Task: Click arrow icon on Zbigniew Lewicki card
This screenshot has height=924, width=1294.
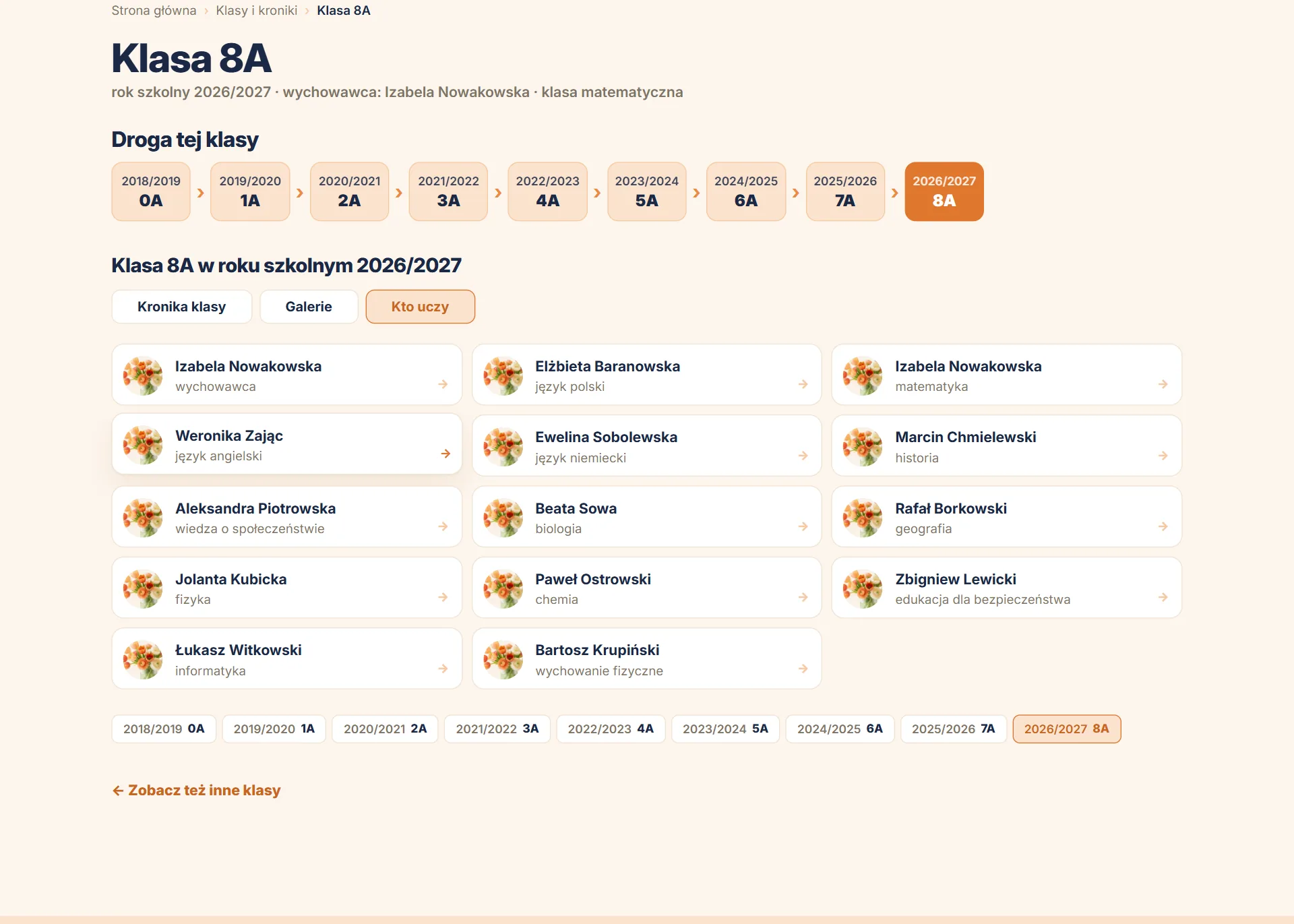Action: pos(1163,597)
